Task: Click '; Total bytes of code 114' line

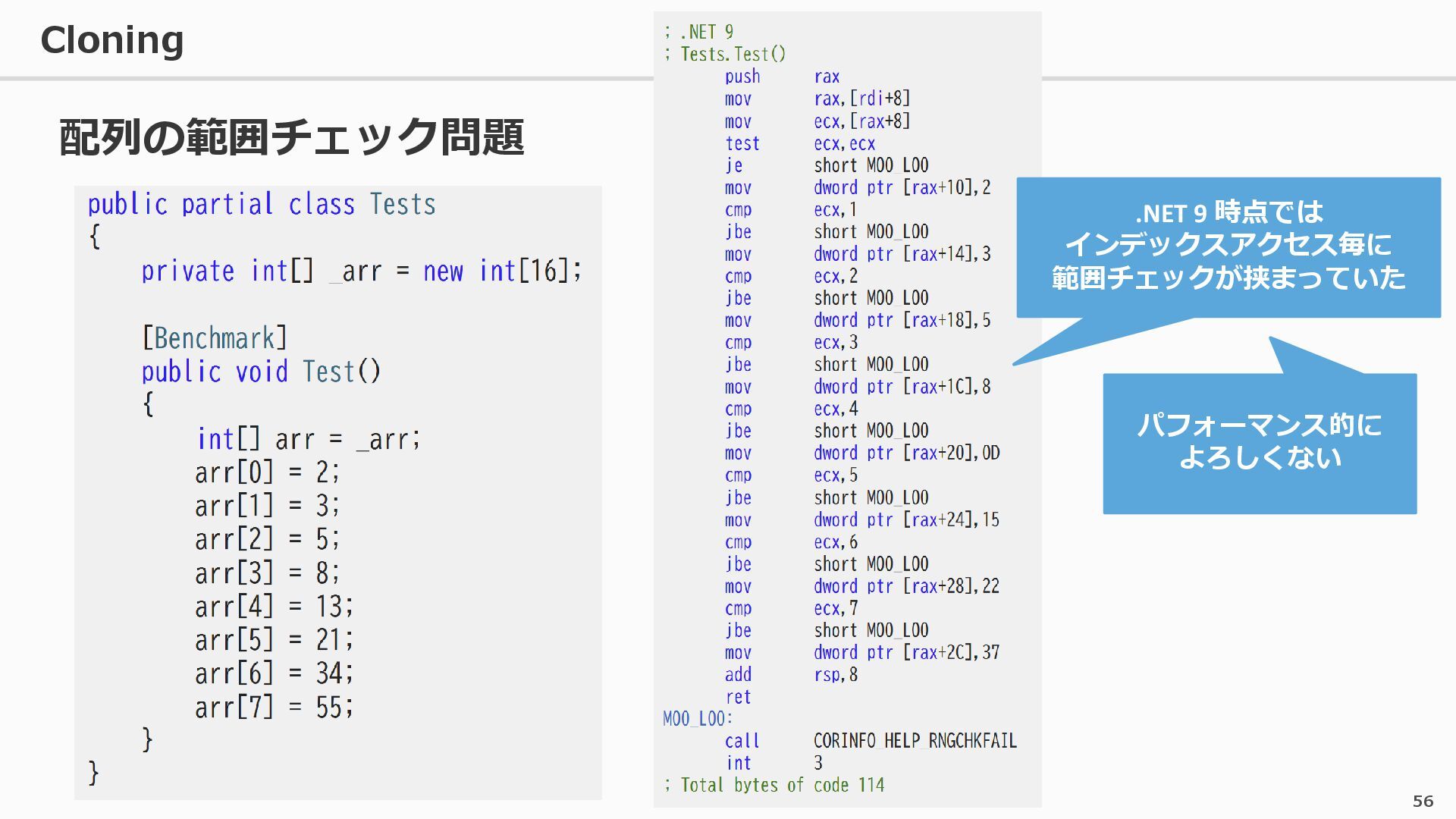Action: pyautogui.click(x=774, y=785)
